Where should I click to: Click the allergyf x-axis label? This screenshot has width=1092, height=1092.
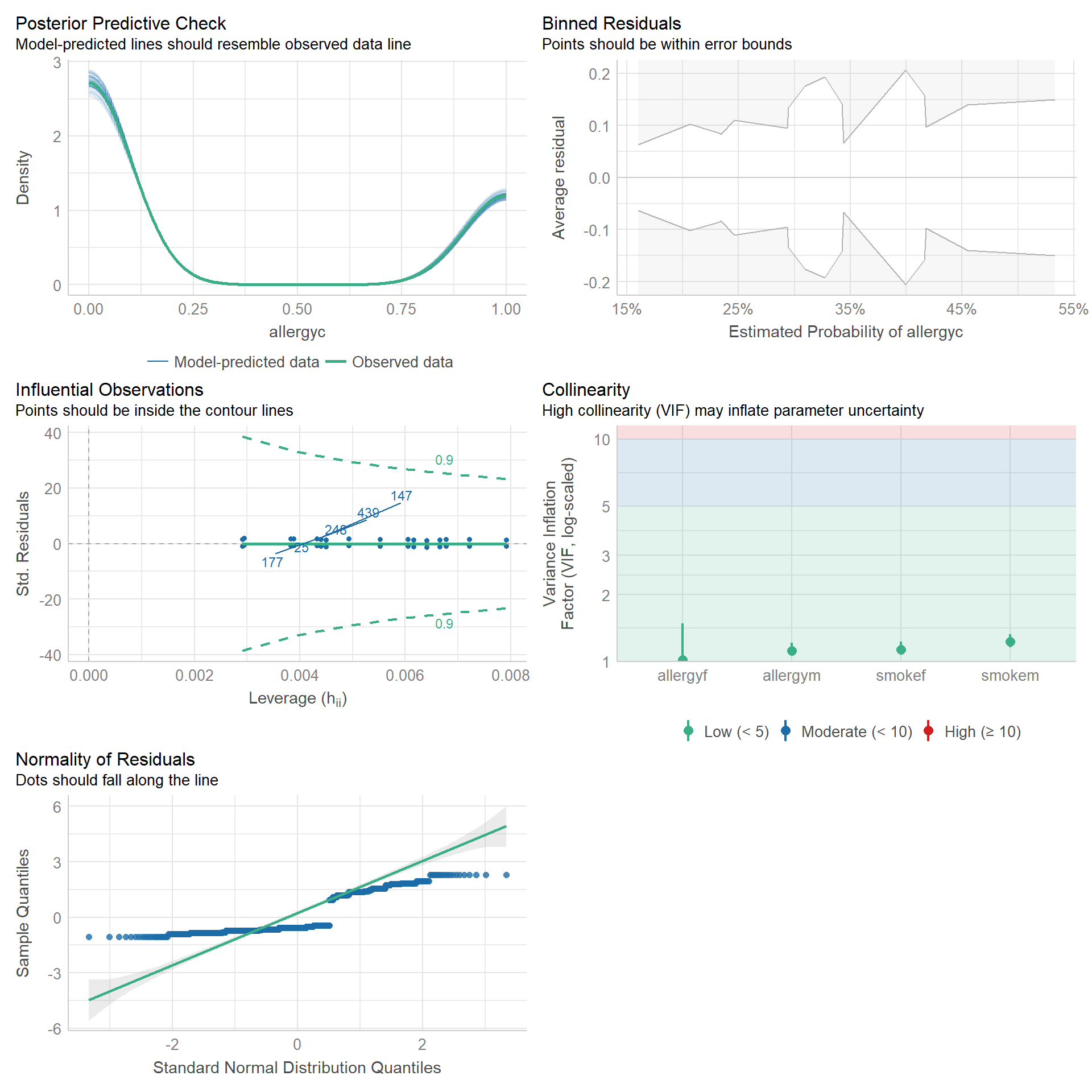682,676
